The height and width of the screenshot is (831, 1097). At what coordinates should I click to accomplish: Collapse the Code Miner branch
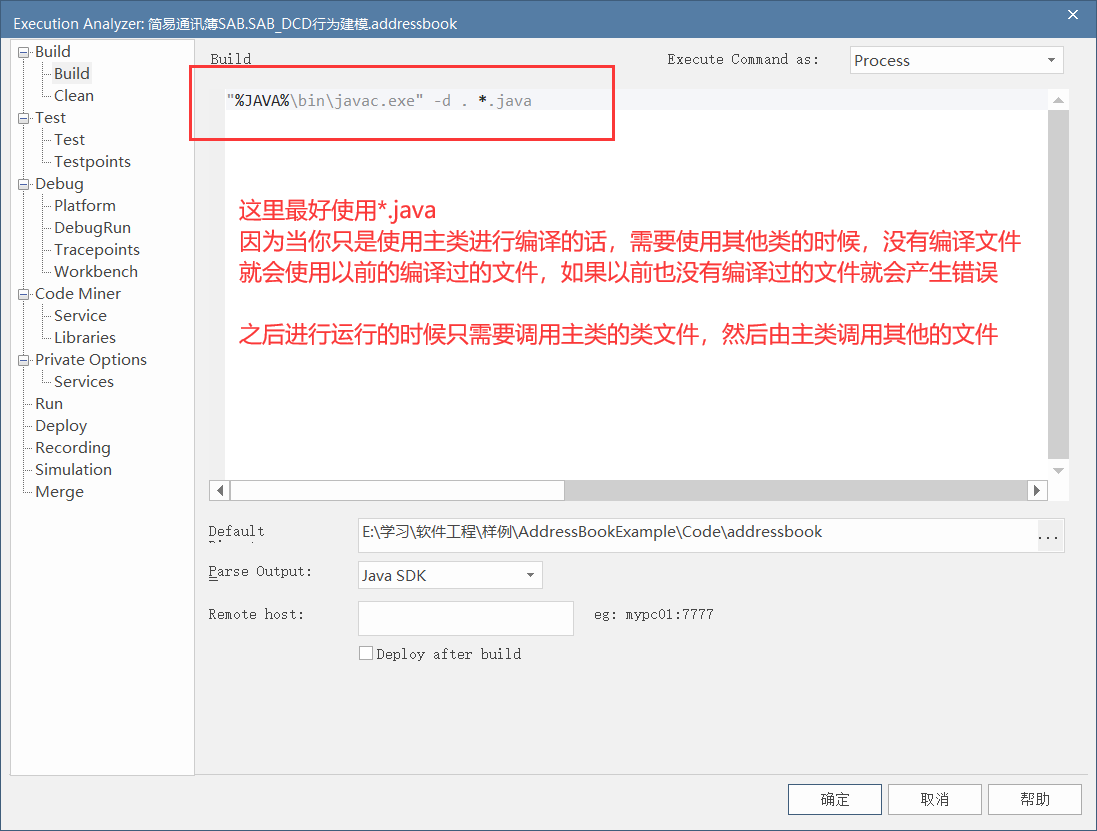click(22, 293)
